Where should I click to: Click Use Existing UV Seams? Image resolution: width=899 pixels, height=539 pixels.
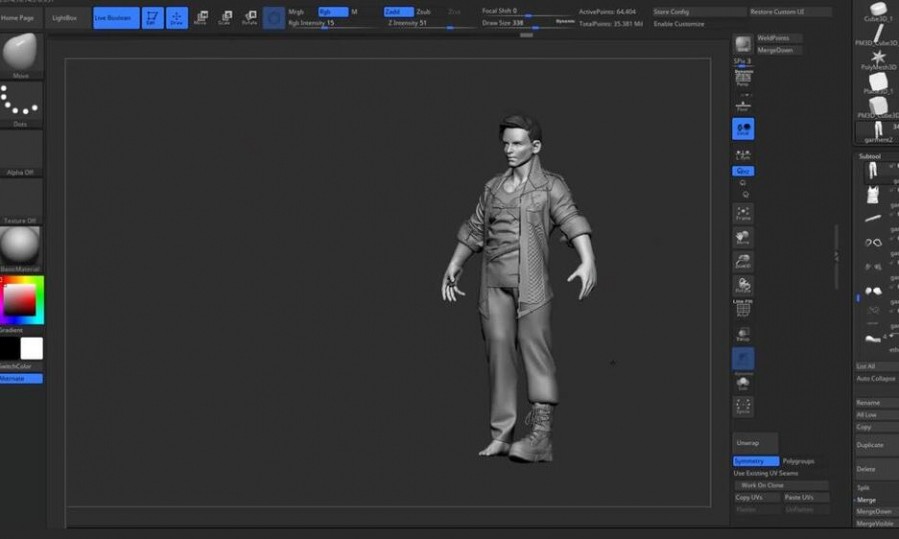pyautogui.click(x=766, y=473)
